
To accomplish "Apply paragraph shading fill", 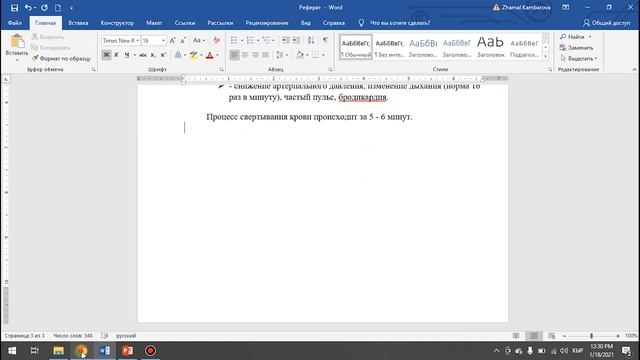I will (x=300, y=55).
